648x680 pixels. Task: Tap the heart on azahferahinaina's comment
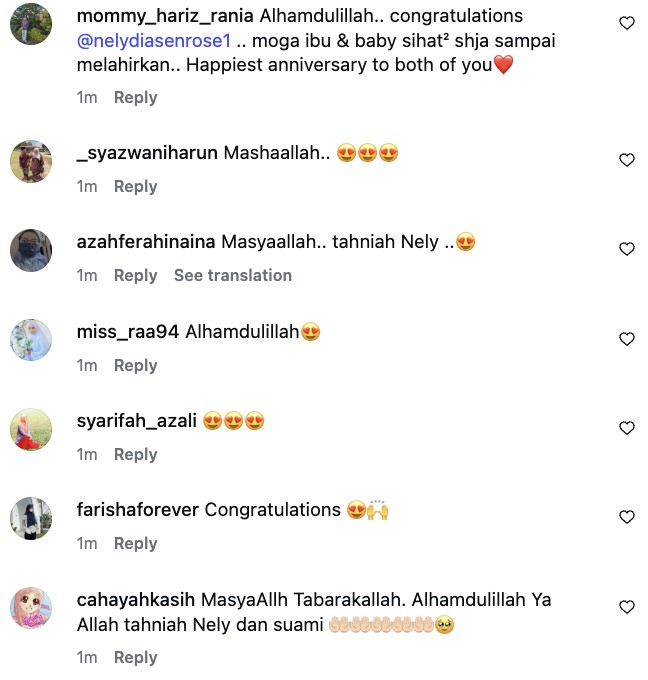(627, 249)
